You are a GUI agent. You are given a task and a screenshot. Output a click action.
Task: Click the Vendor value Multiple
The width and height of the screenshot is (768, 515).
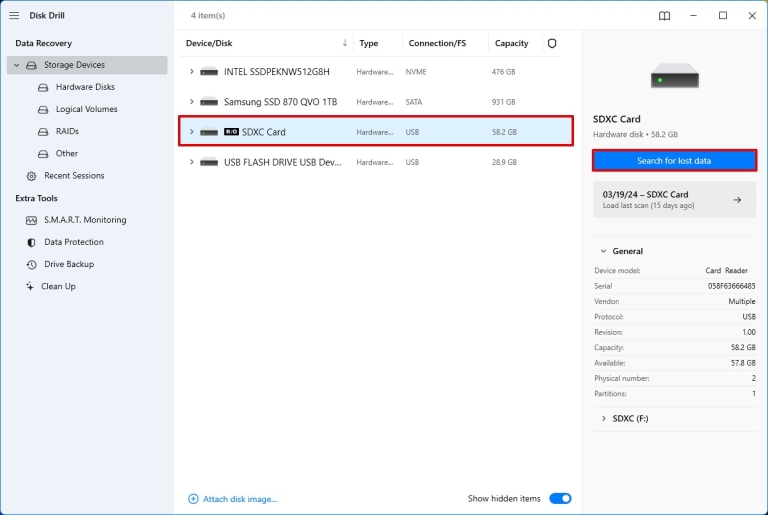[x=742, y=301]
